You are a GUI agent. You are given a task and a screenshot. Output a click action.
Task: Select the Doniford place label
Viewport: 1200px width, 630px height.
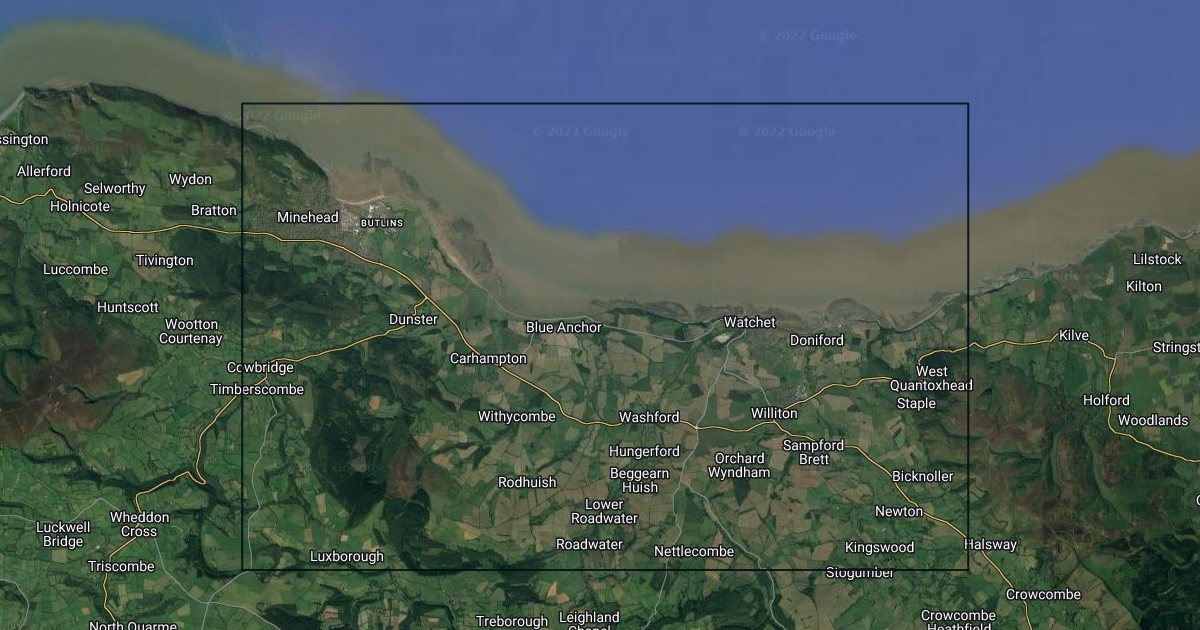coord(816,340)
